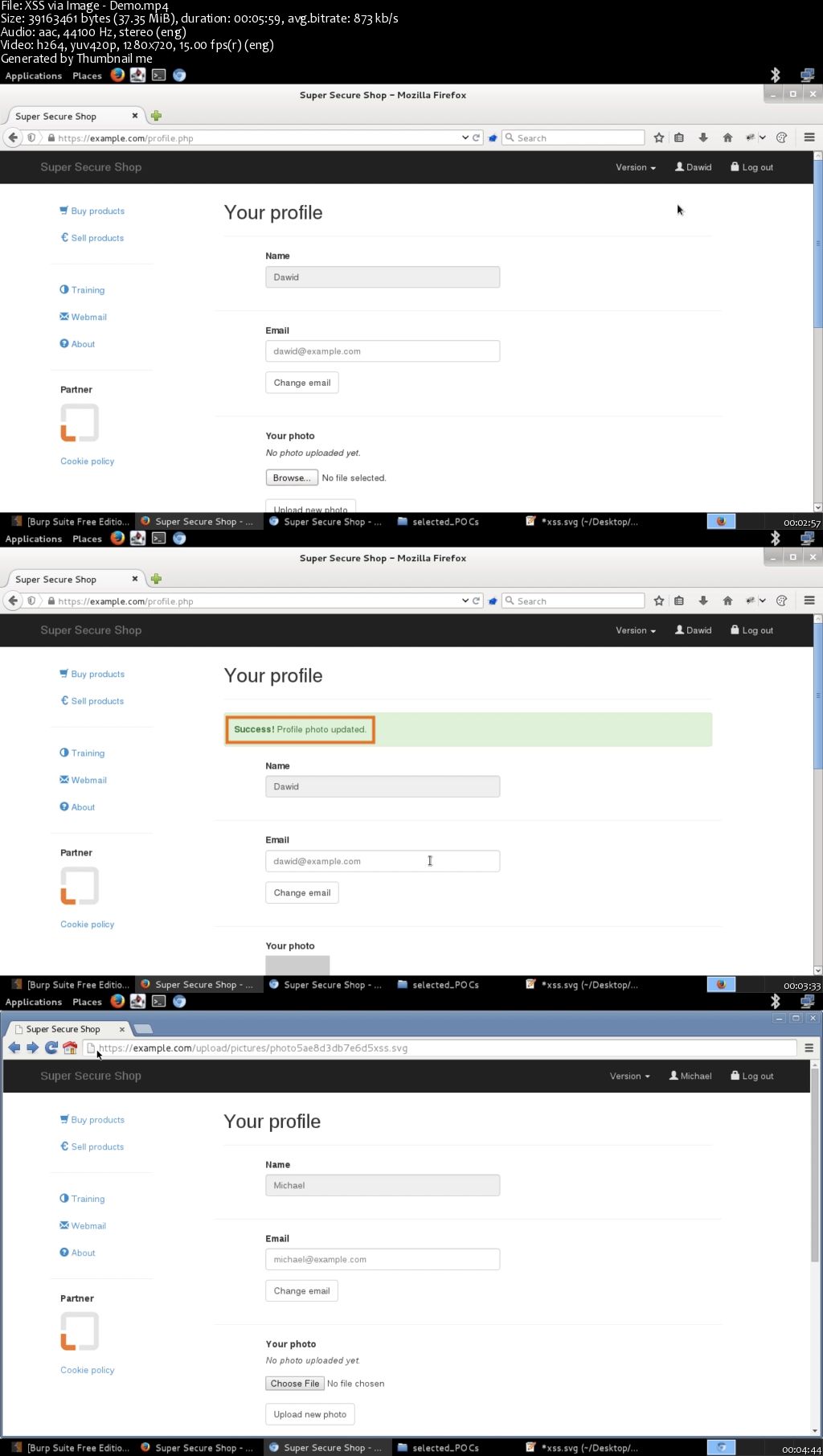Expand Version dropdown in 00:02:57 frame
Image resolution: width=823 pixels, height=1456 pixels.
point(636,167)
